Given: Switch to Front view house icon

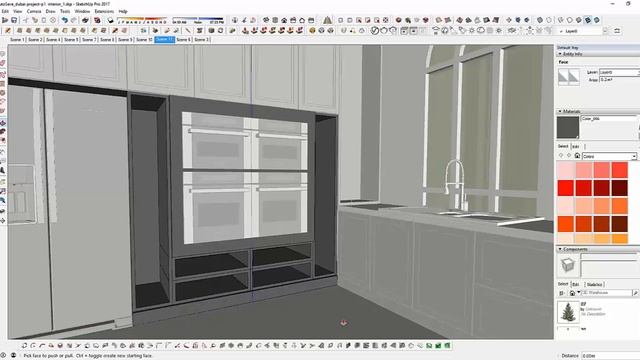Looking at the screenshot, I should (284, 20).
